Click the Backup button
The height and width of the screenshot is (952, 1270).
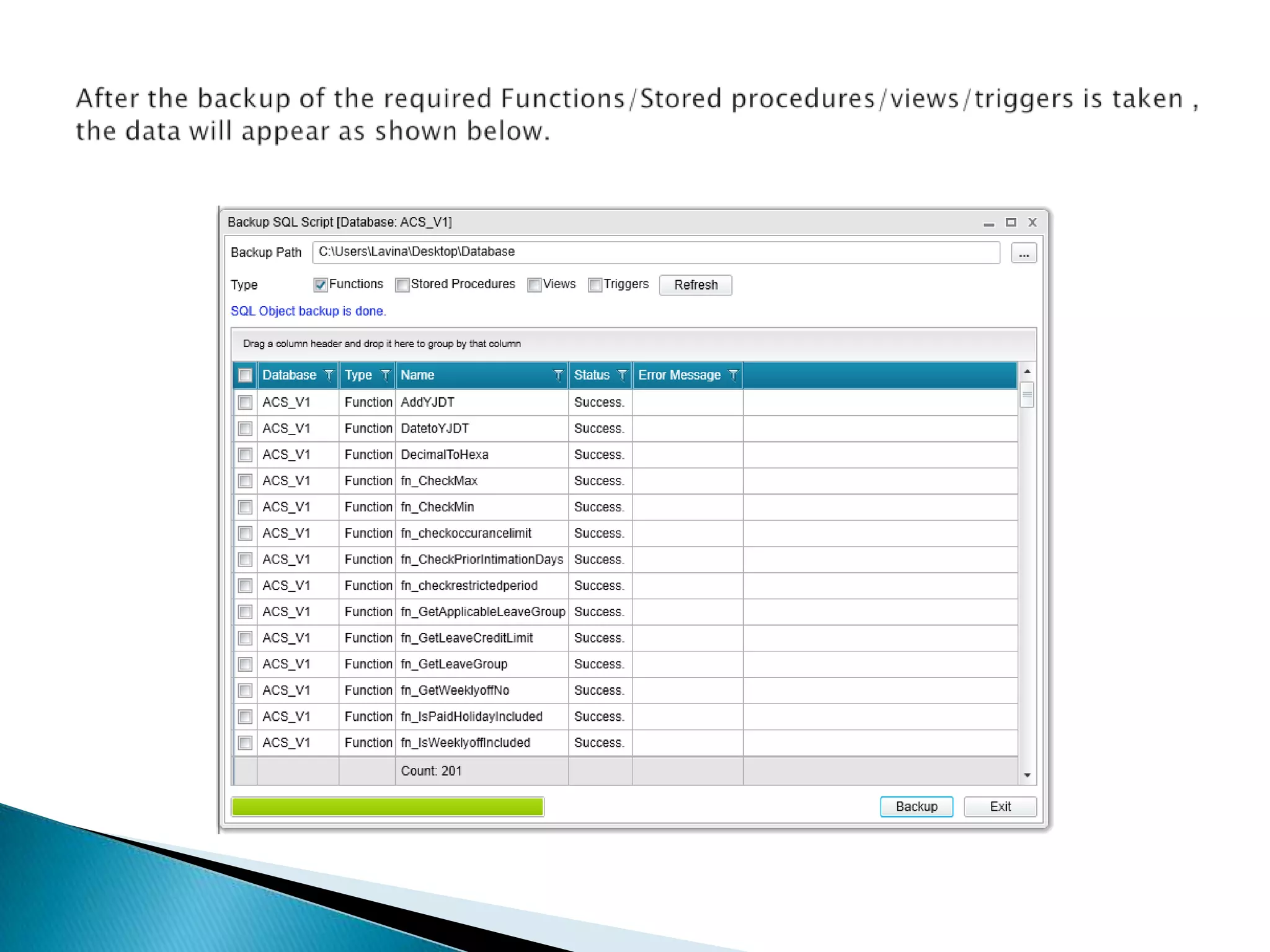(916, 806)
